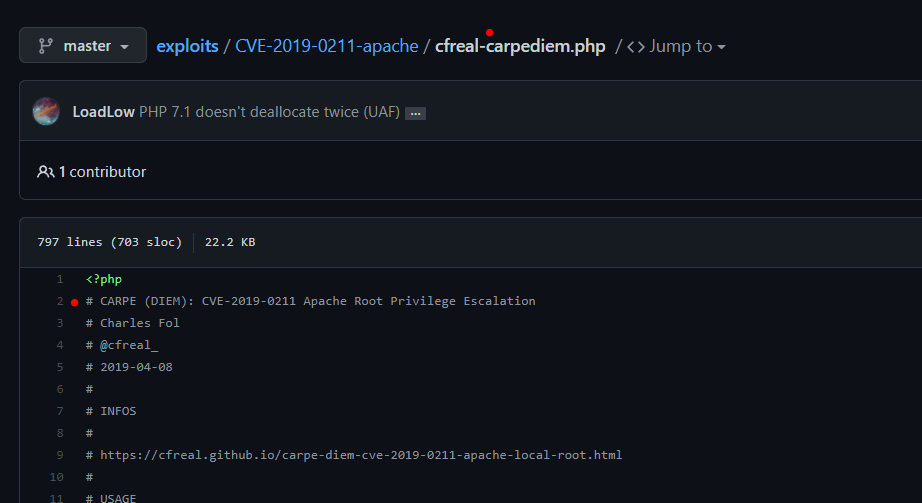Click the git branch icon beside master
The height and width of the screenshot is (503, 922).
(45, 46)
